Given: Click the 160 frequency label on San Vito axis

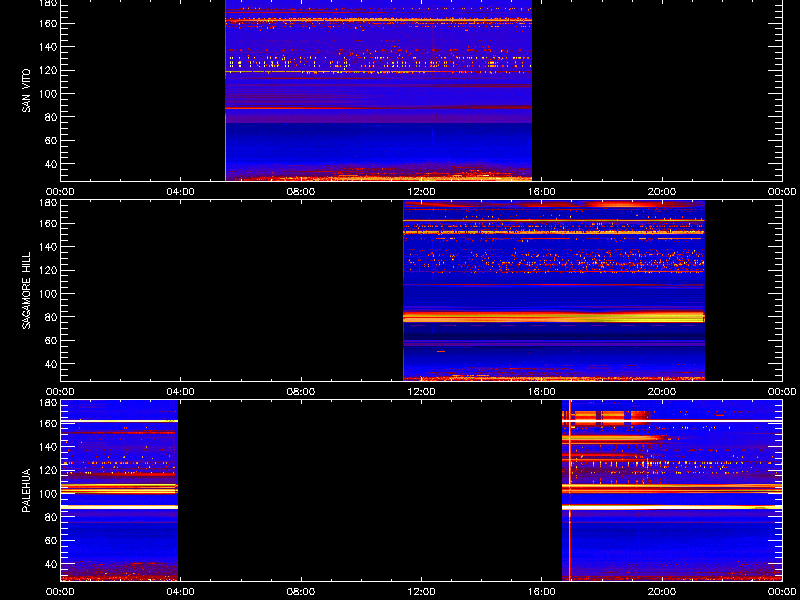Looking at the screenshot, I should point(47,23).
